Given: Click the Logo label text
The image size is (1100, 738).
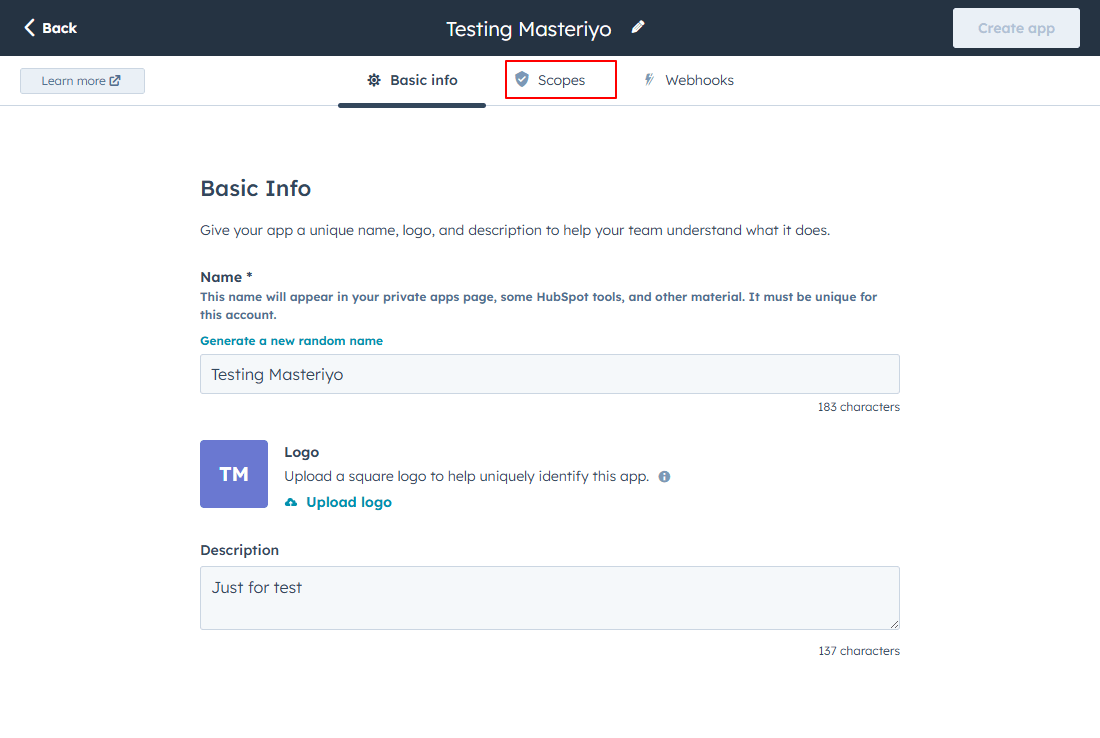Looking at the screenshot, I should (302, 452).
